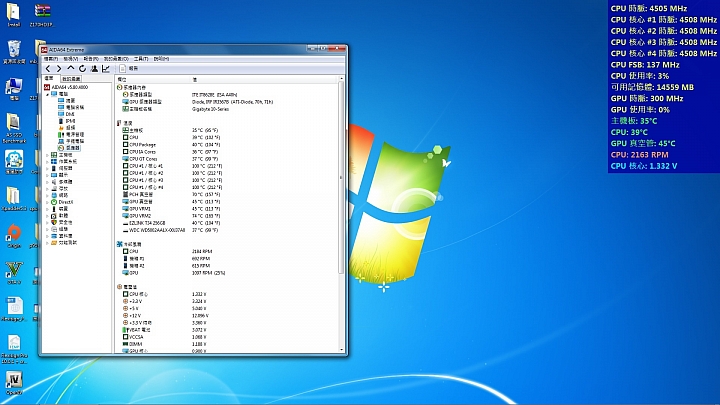720x405 pixels.
Task: Click the Report page button in the toolbar
Action: pyautogui.click(x=129, y=68)
